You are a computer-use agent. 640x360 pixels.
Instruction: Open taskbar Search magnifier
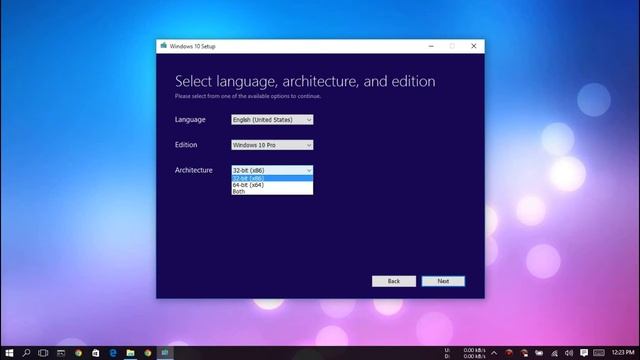coord(26,353)
